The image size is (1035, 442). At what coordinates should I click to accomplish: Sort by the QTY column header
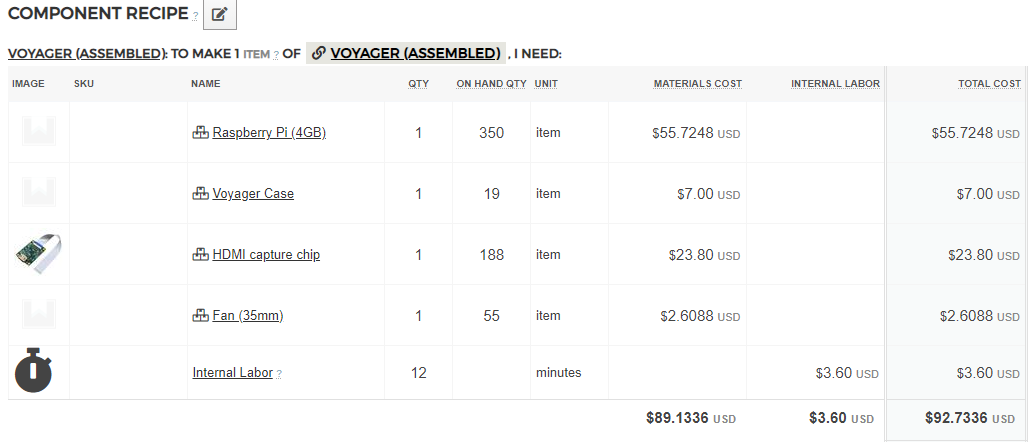click(x=418, y=84)
